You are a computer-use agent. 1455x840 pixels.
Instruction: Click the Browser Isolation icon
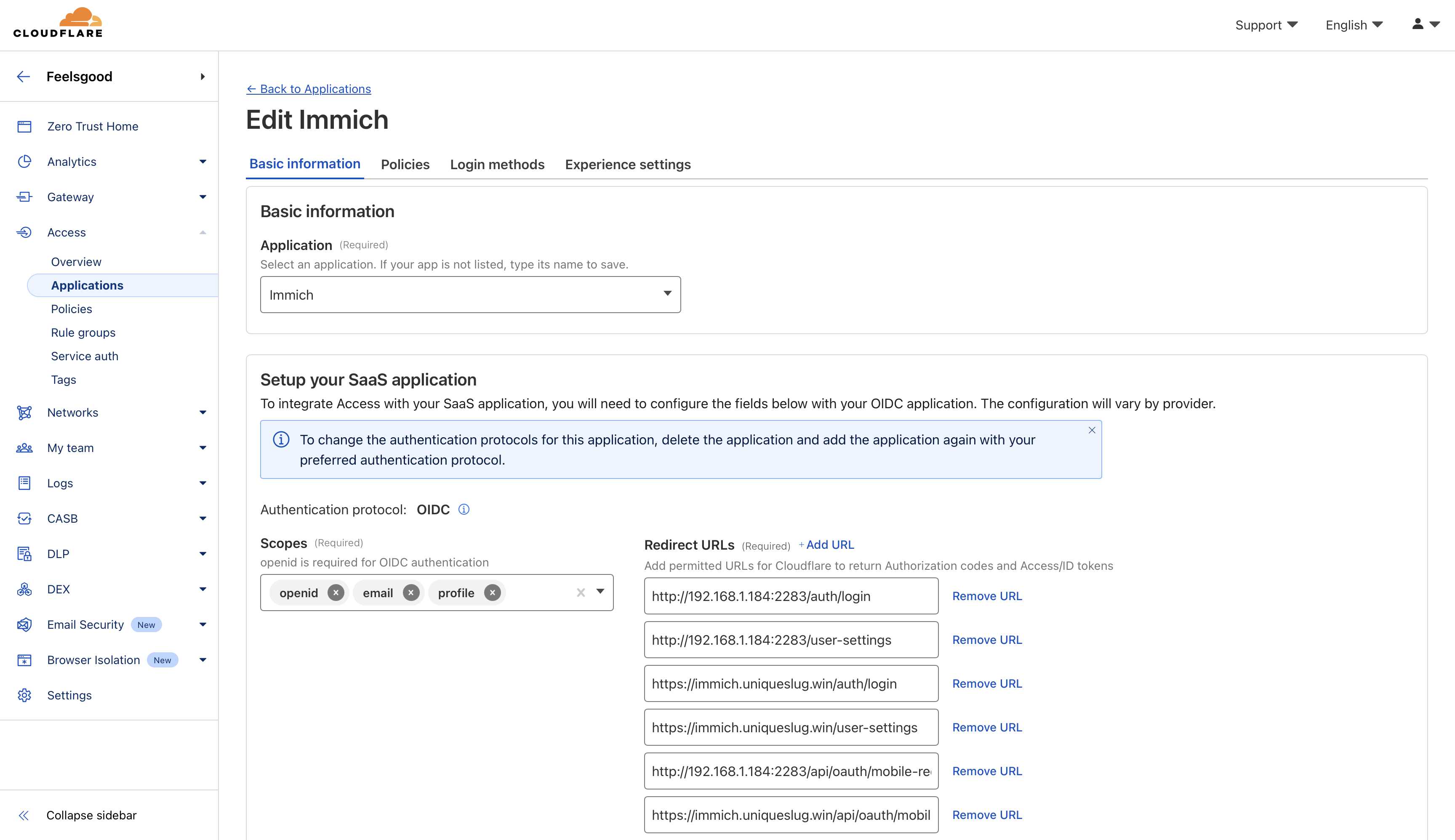24,660
